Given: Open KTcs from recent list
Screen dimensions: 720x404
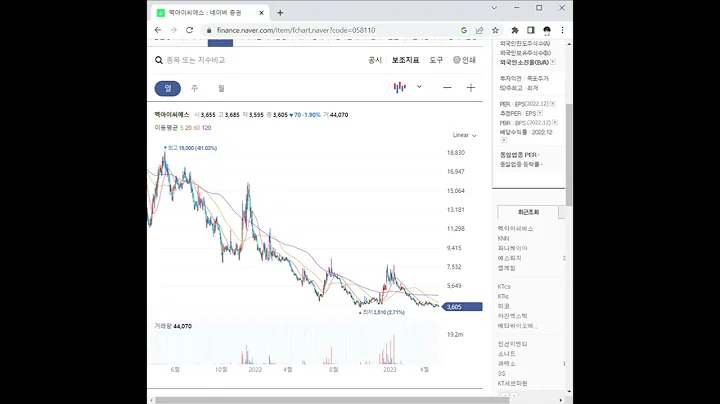Looking at the screenshot, I should (504, 286).
